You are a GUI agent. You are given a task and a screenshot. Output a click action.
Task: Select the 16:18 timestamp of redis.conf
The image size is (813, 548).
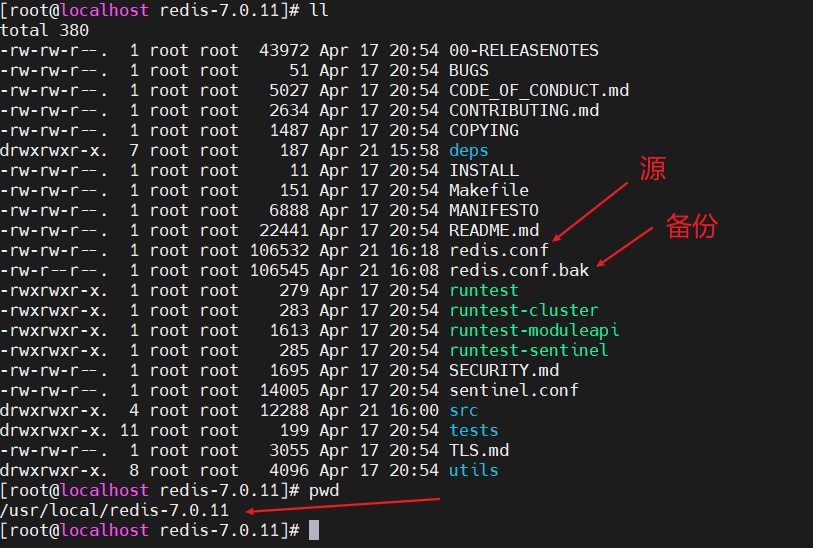pyautogui.click(x=414, y=250)
